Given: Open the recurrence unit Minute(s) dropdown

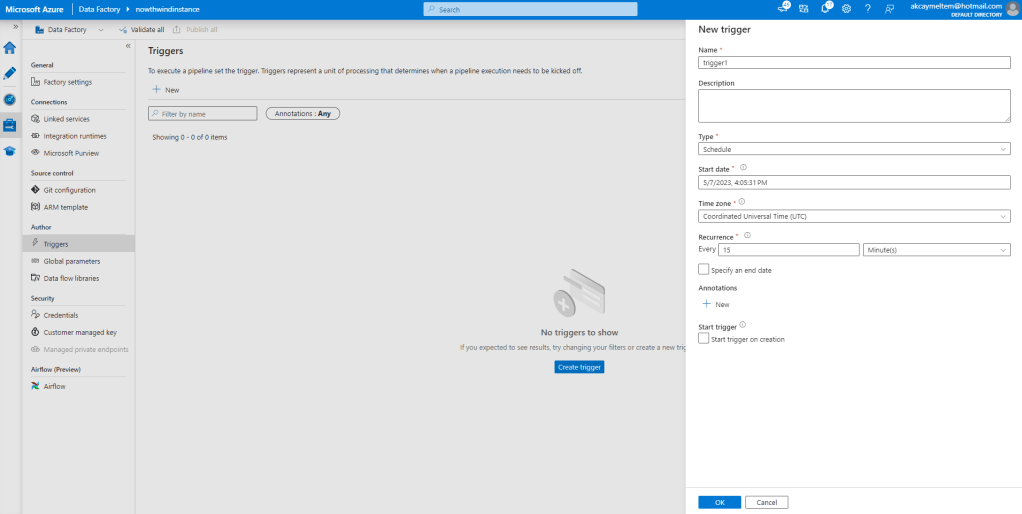Looking at the screenshot, I should tap(936, 250).
